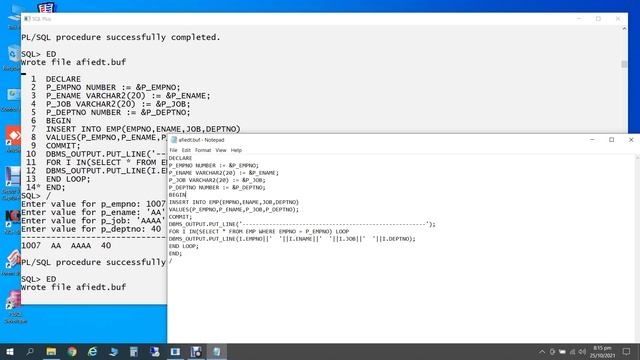
Task: Select the red AnyDesk desktop shortcut
Action: pyautogui.click(x=13, y=136)
